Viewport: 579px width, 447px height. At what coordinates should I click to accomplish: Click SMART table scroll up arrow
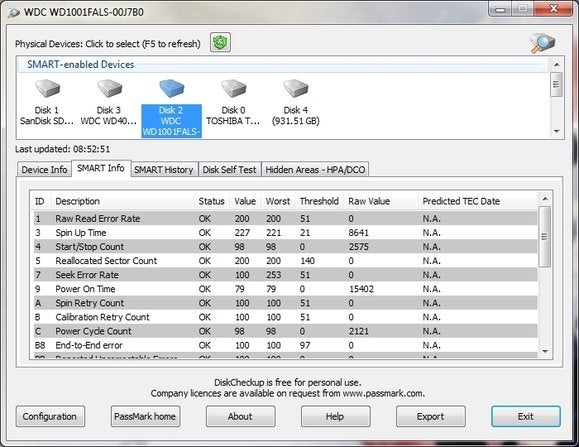[x=545, y=199]
